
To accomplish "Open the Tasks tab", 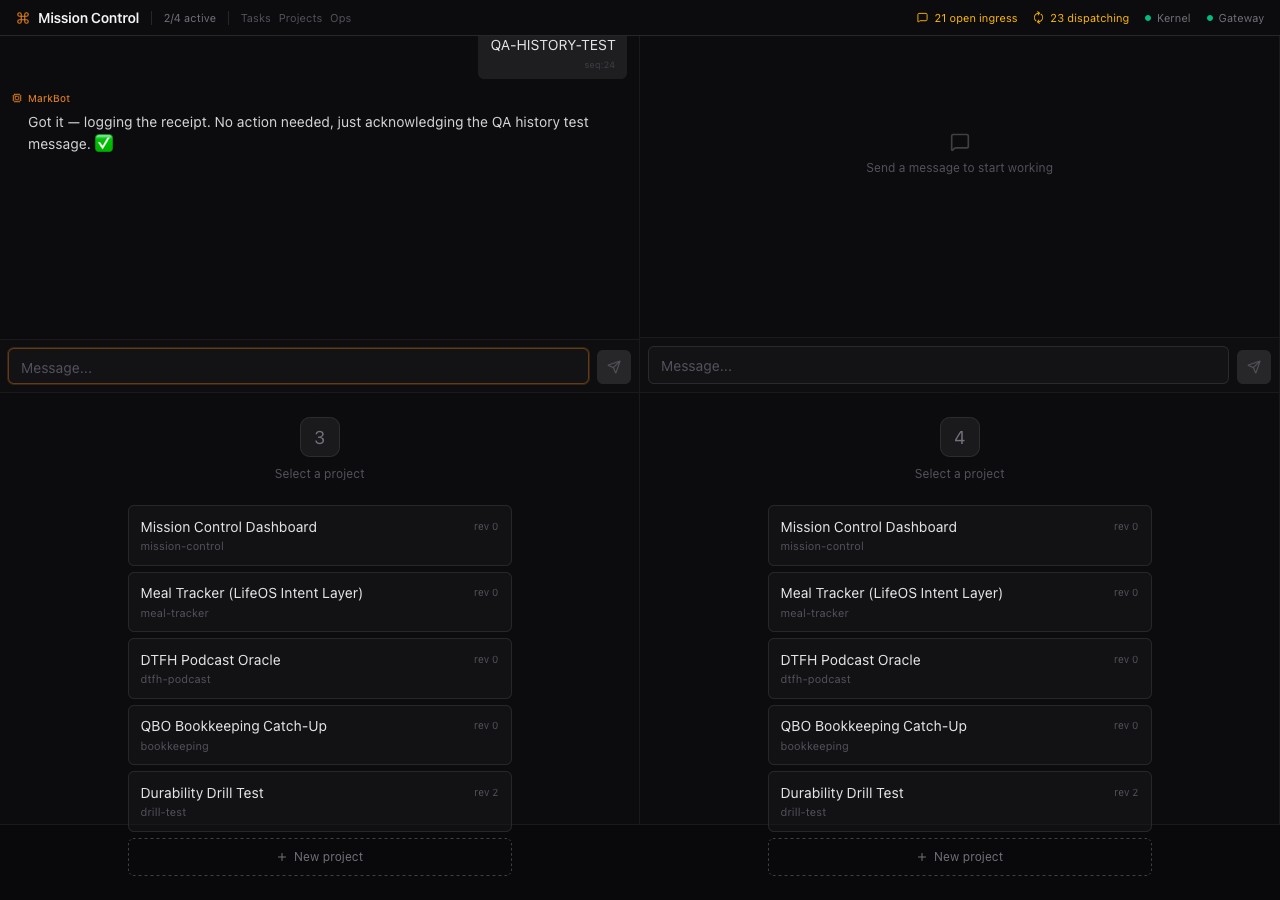I will (255, 18).
